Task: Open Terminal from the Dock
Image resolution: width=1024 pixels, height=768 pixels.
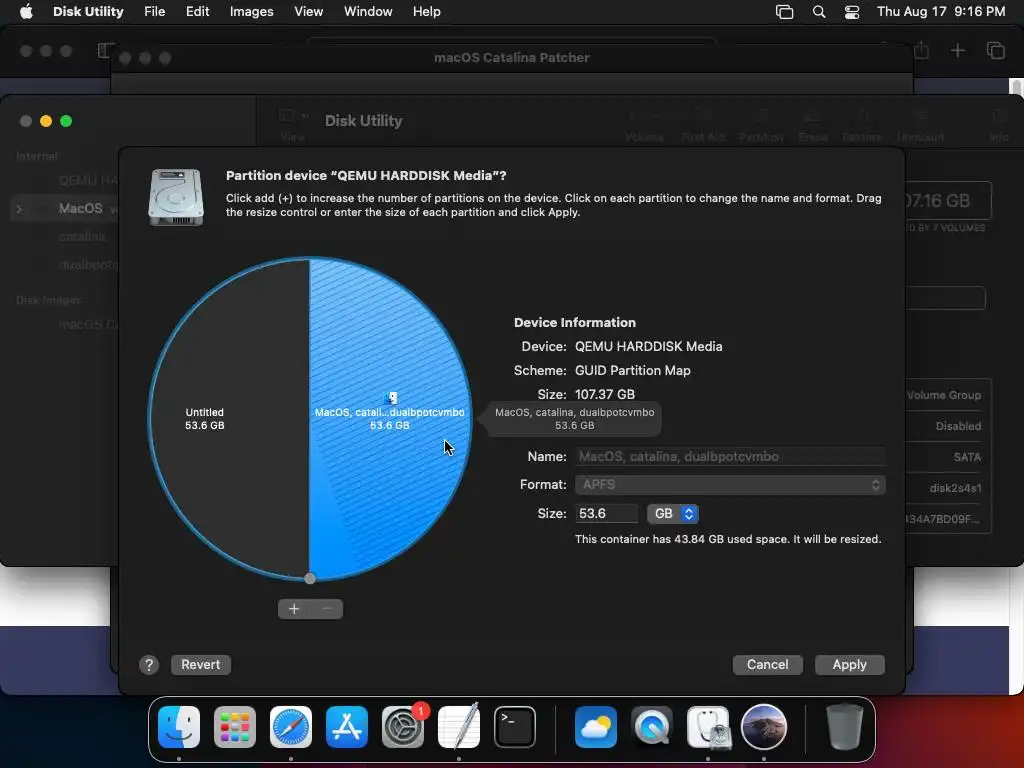Action: point(515,727)
